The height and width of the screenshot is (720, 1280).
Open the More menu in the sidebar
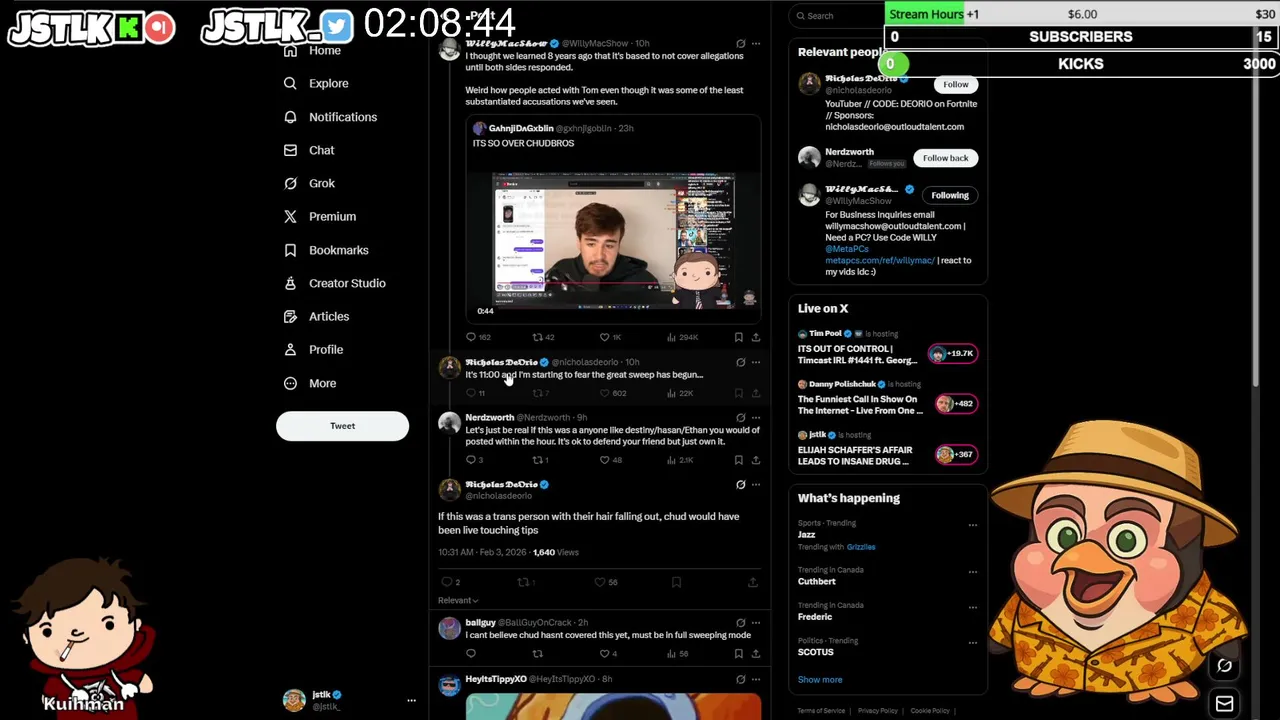310,383
